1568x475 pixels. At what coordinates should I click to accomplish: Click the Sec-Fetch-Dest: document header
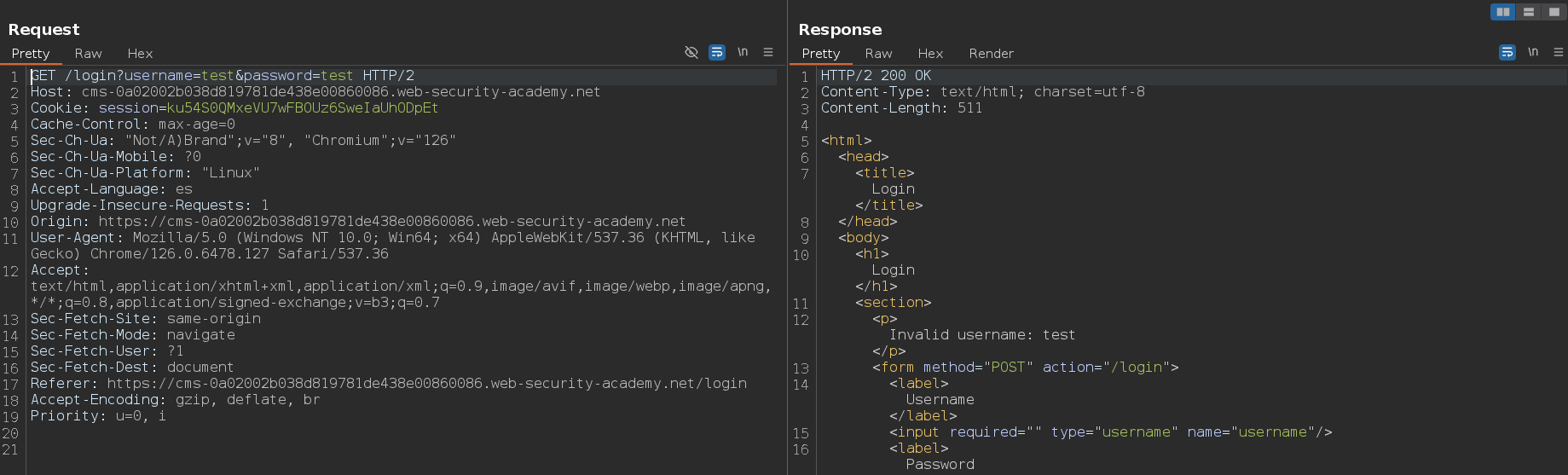point(132,368)
